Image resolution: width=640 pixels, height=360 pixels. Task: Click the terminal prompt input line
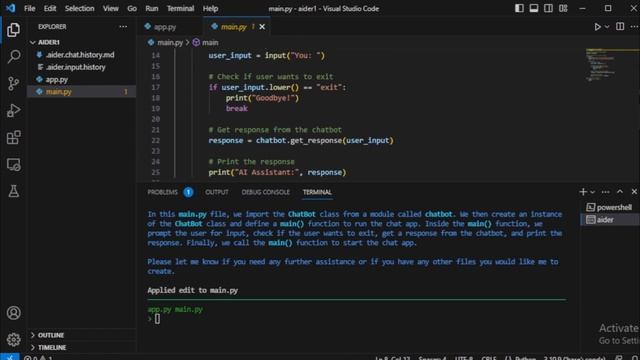[x=357, y=319]
